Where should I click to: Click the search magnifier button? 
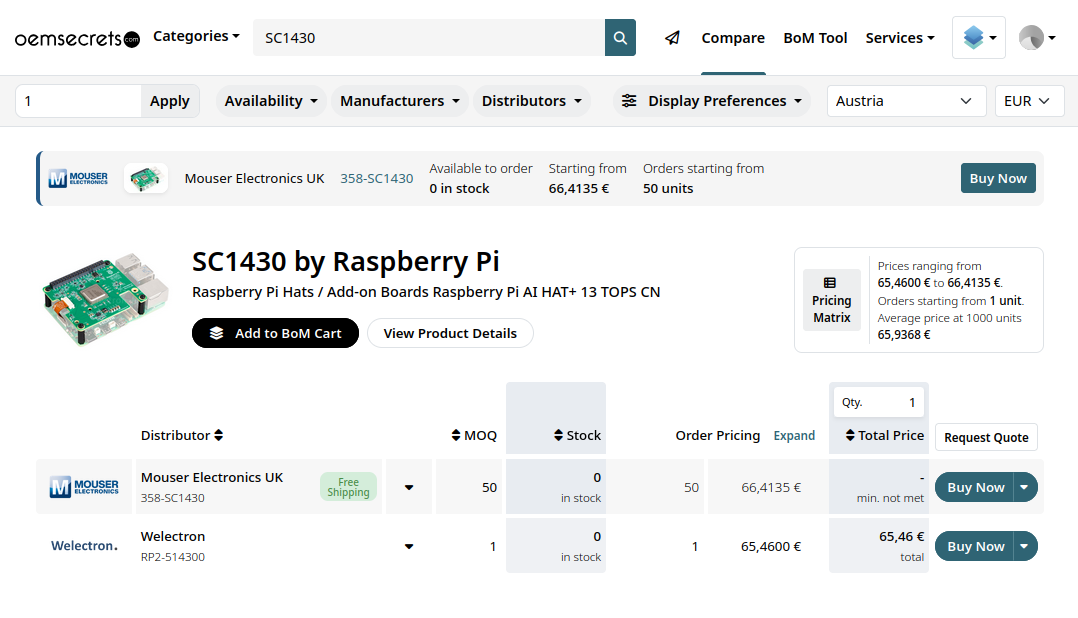coord(620,38)
